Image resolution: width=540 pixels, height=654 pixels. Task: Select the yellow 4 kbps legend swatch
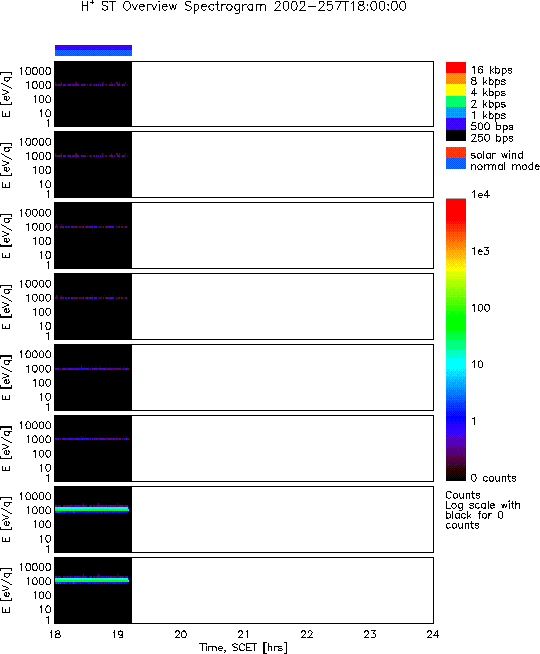point(456,91)
